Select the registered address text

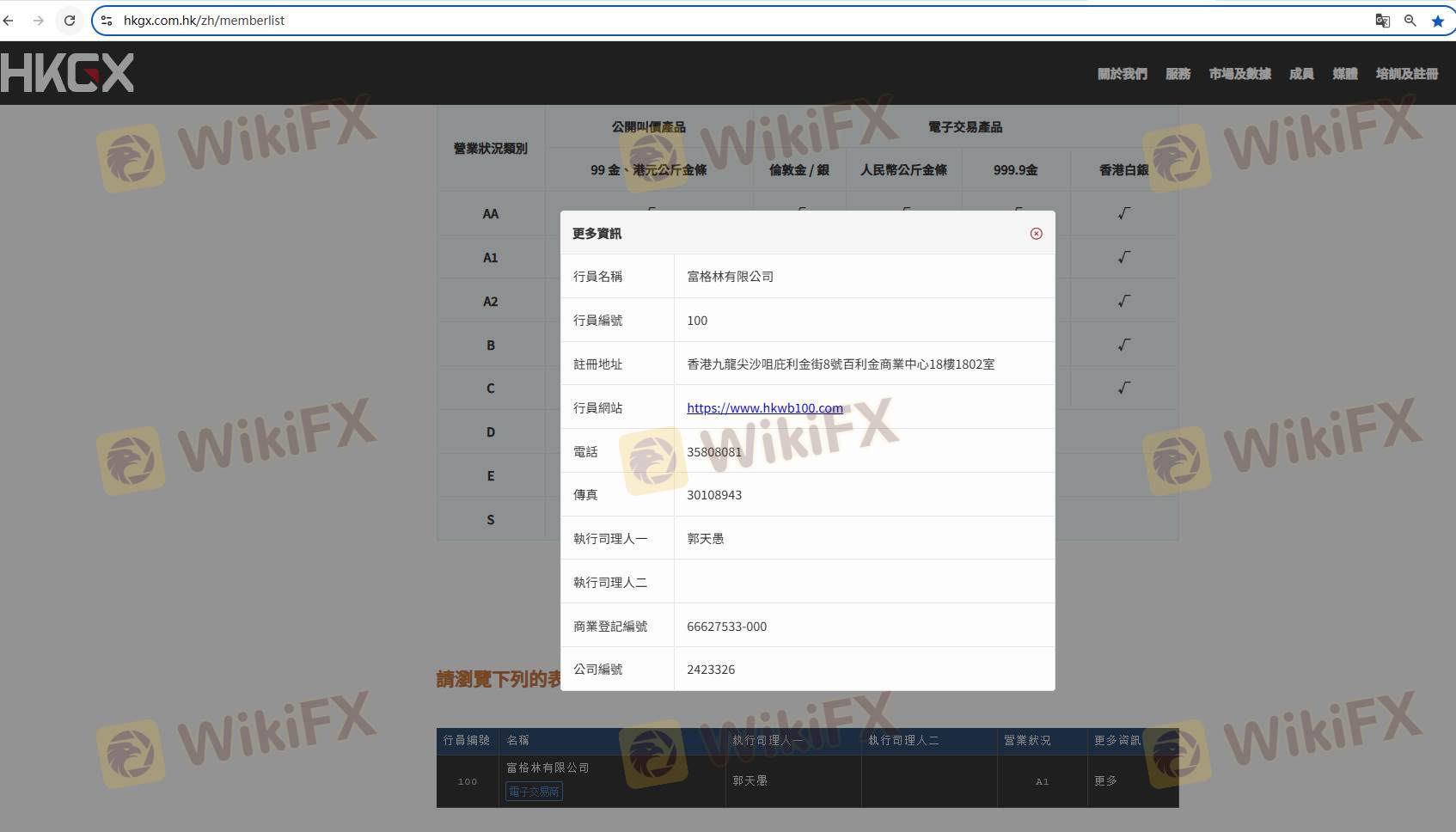(x=841, y=364)
